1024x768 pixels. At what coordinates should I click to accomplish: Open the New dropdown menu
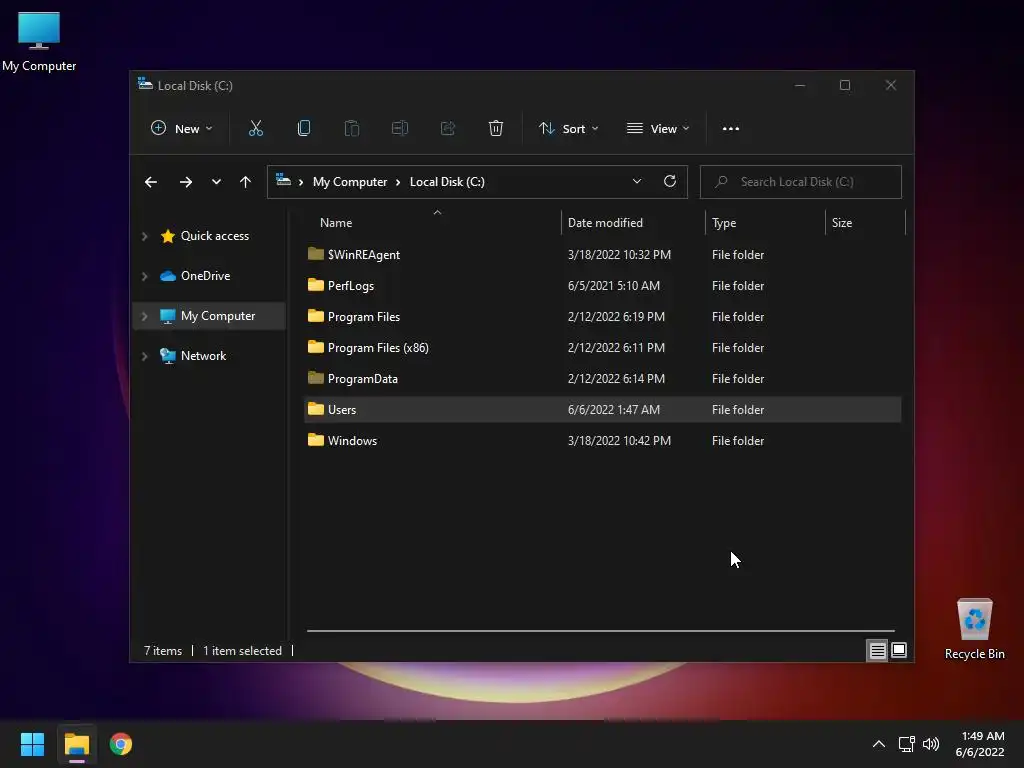point(182,129)
